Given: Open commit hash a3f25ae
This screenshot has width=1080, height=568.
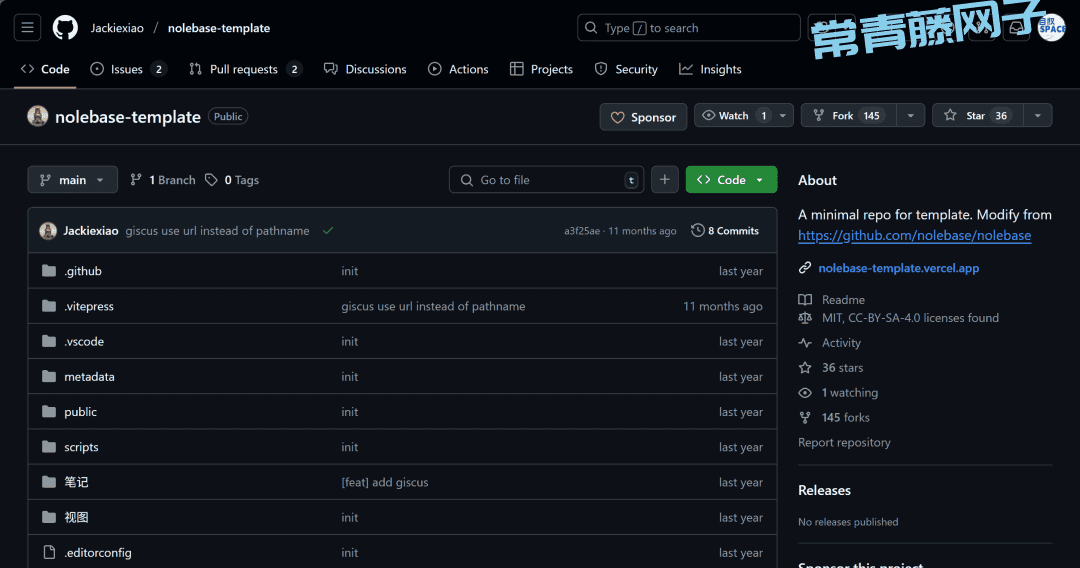Looking at the screenshot, I should point(582,231).
